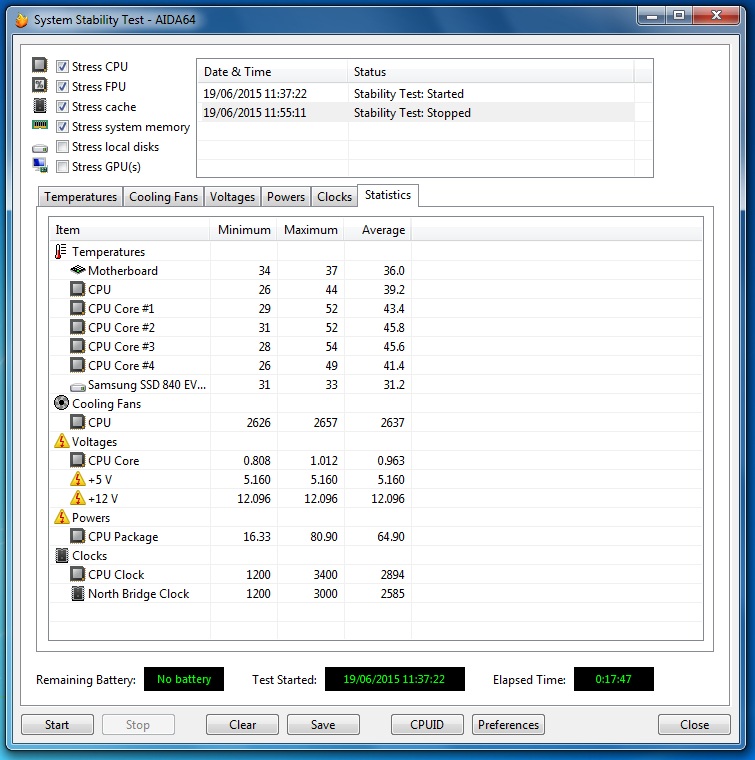The width and height of the screenshot is (755, 760).
Task: Uncheck the Stress CPU checkbox
Action: (63, 67)
